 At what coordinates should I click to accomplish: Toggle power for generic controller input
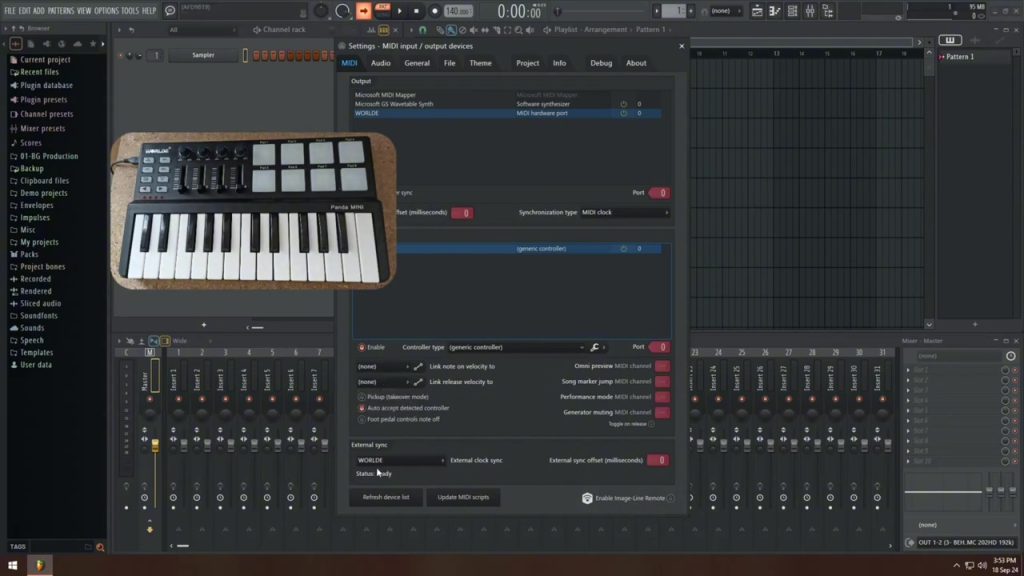[x=624, y=249]
